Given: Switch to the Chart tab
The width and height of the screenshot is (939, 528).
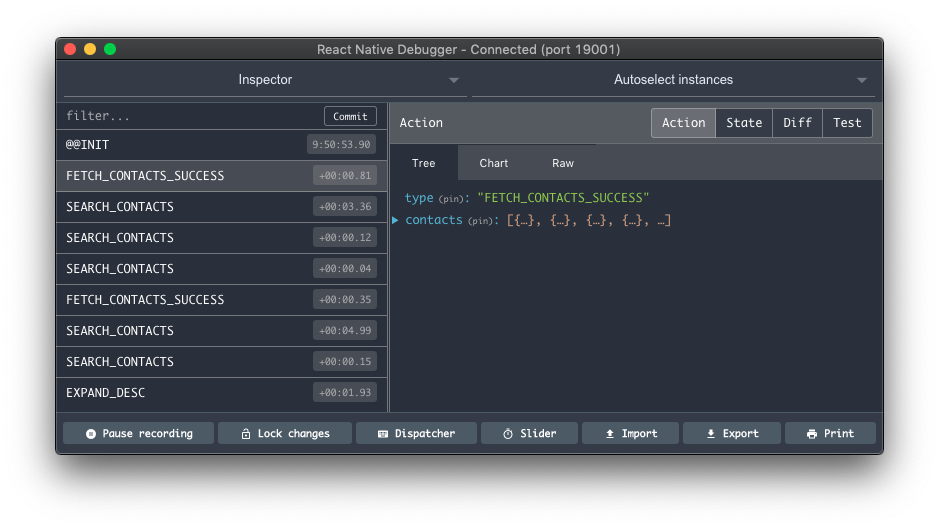Looking at the screenshot, I should [x=493, y=163].
